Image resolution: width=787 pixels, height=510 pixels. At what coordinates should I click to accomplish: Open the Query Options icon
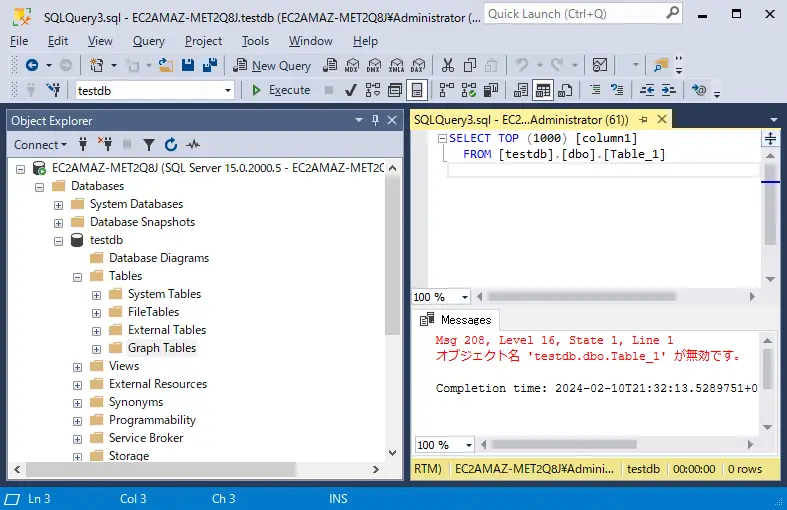click(x=395, y=90)
